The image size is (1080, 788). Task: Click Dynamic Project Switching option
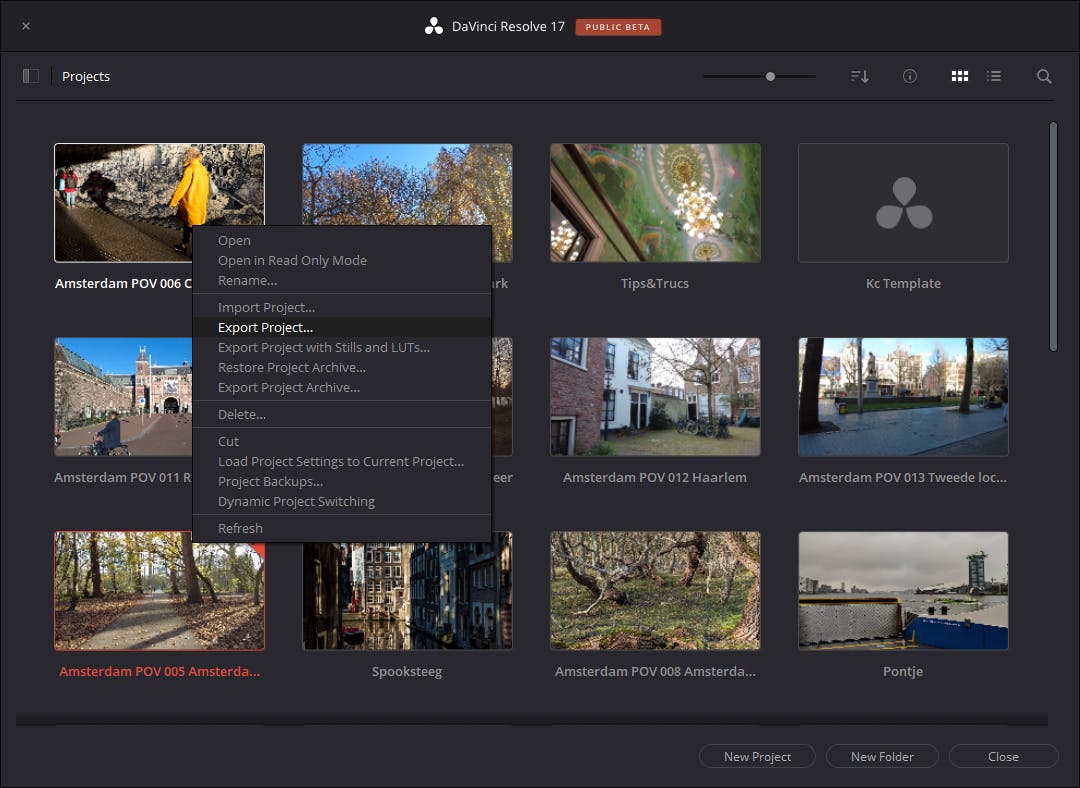click(x=296, y=501)
